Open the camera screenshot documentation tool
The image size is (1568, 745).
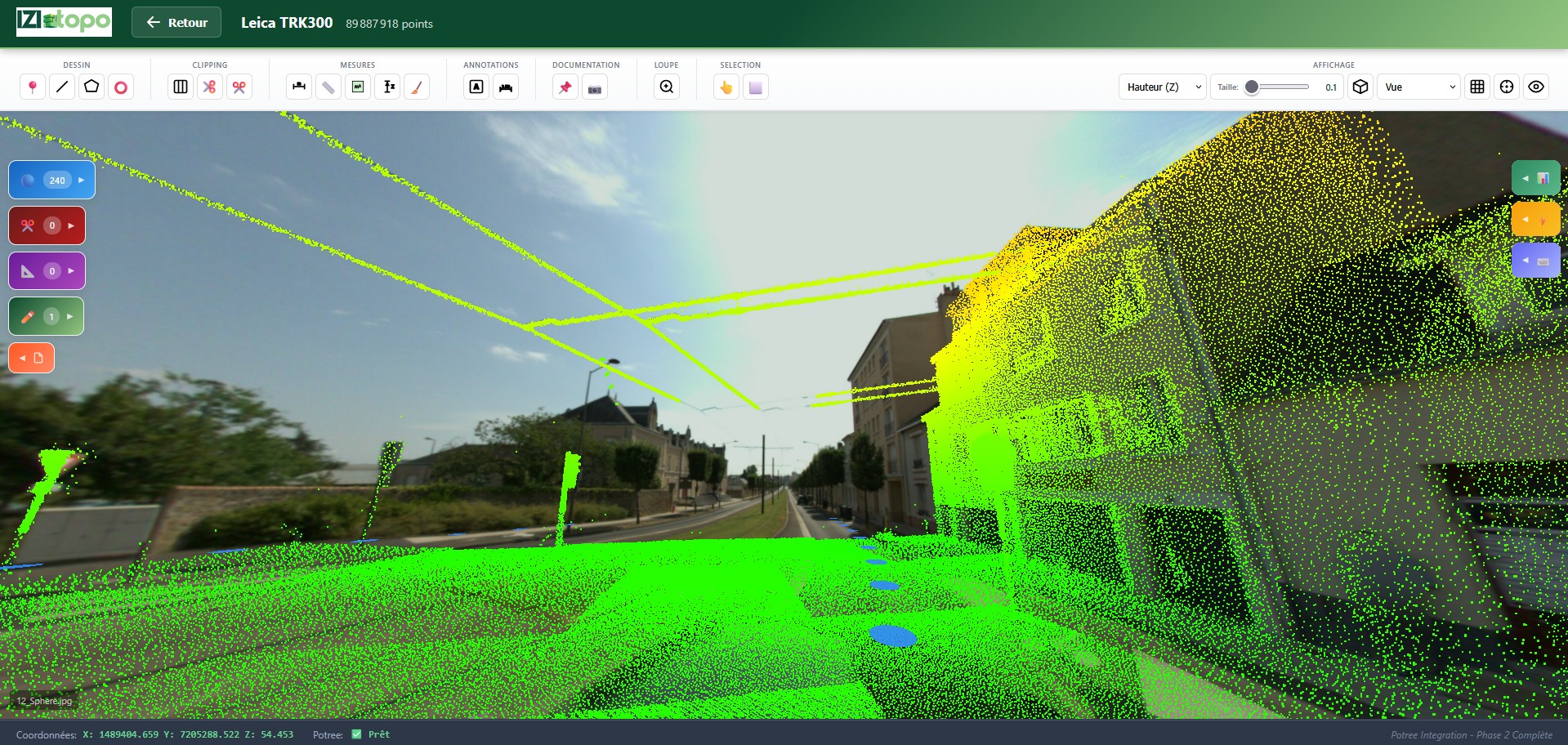pyautogui.click(x=595, y=87)
